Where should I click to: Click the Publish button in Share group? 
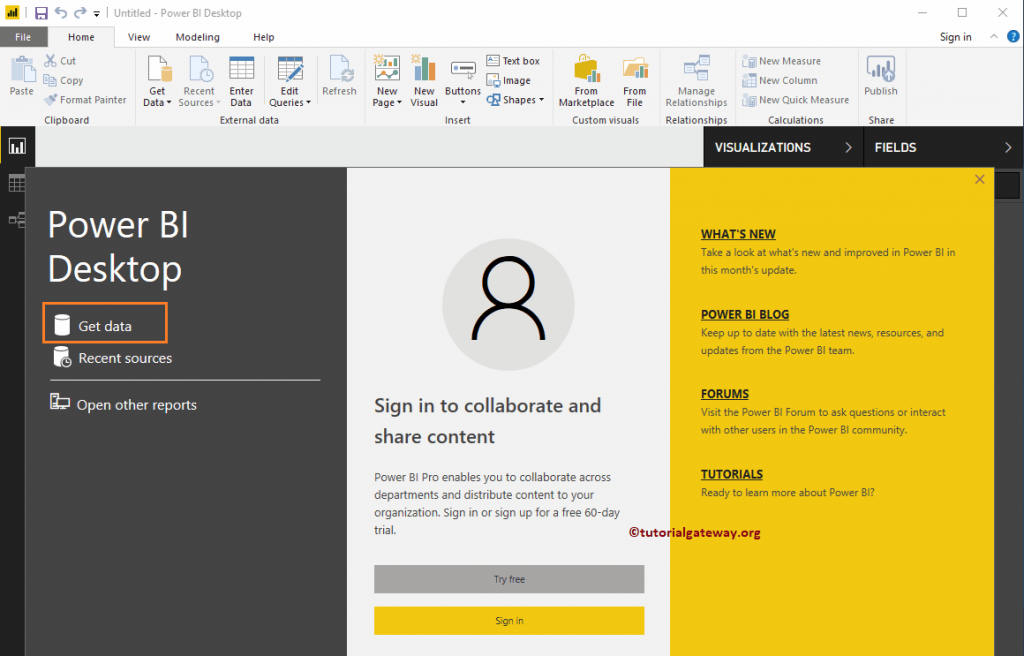tap(880, 80)
